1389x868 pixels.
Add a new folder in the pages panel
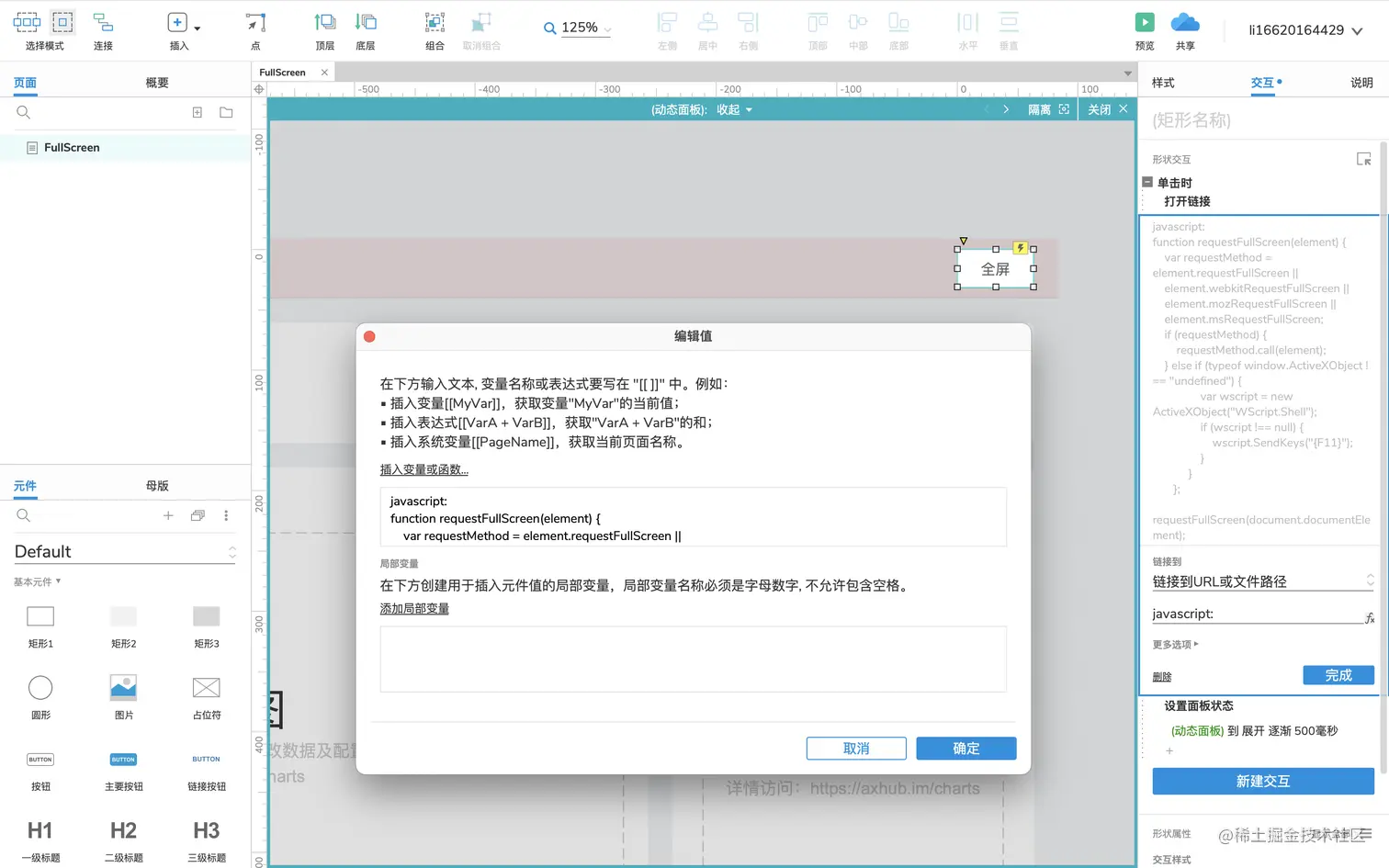pyautogui.click(x=226, y=112)
